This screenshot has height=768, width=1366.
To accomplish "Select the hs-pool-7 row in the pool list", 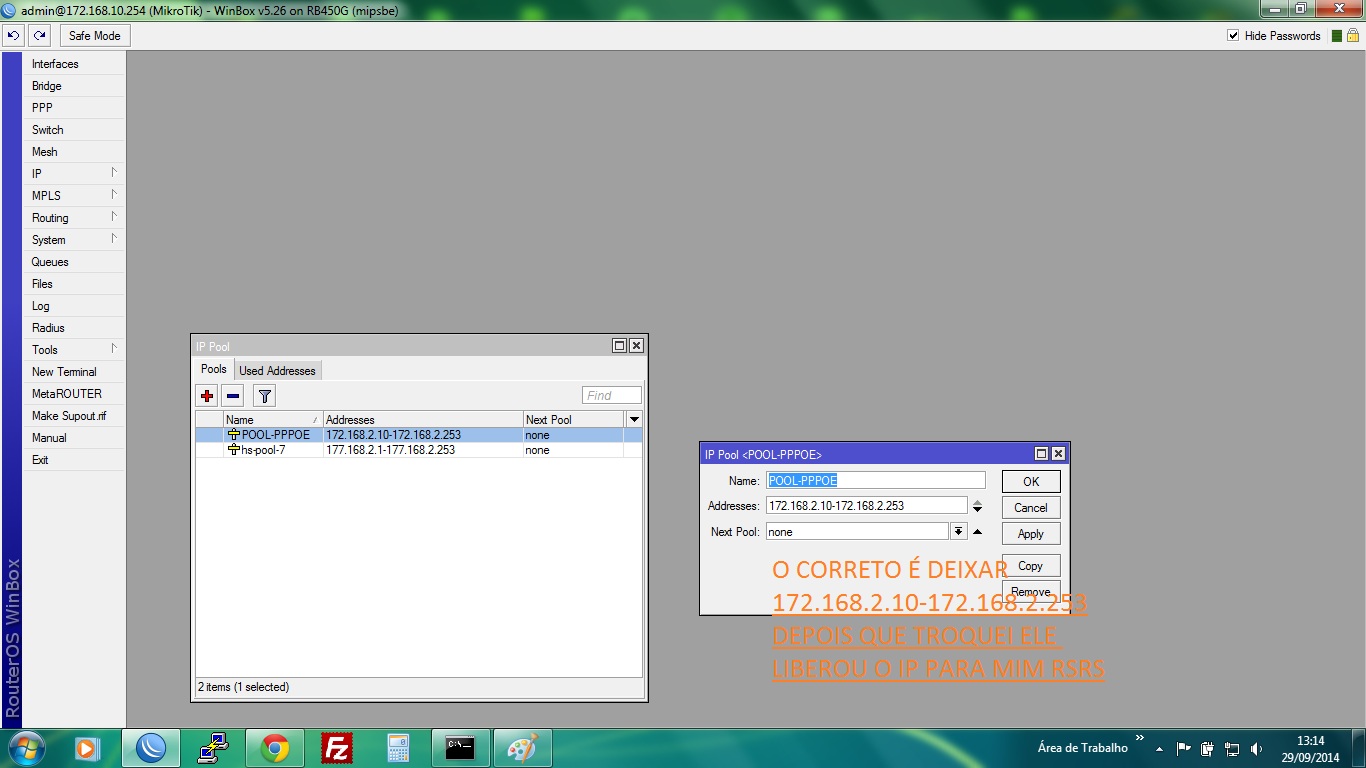I will [x=419, y=450].
